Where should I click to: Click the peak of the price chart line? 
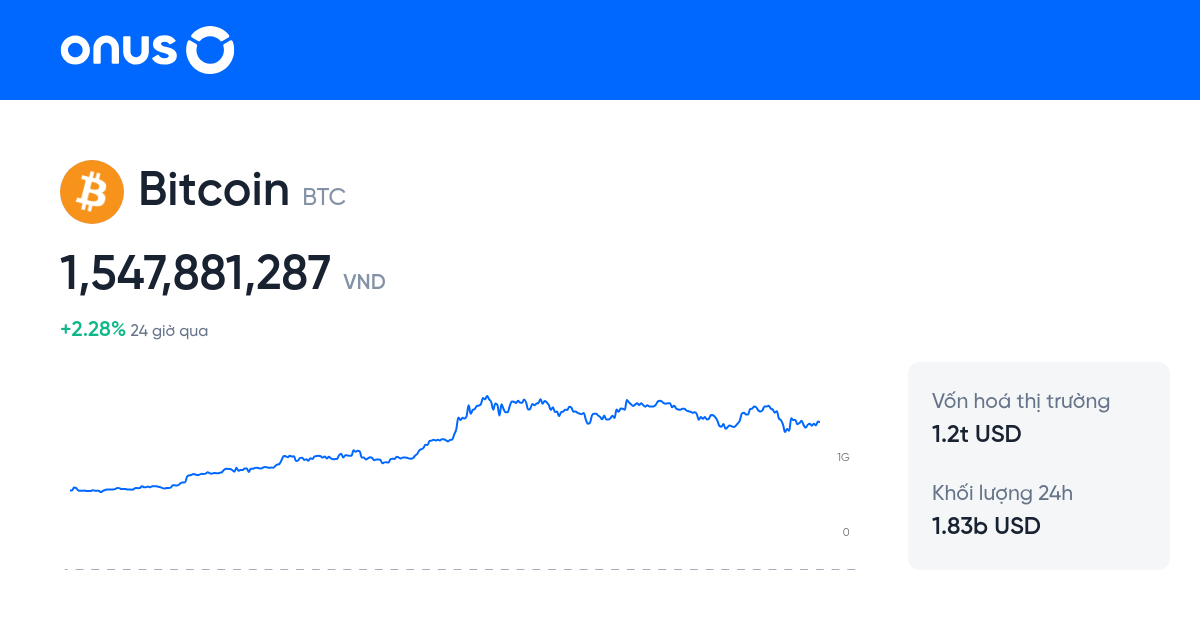pyautogui.click(x=485, y=397)
